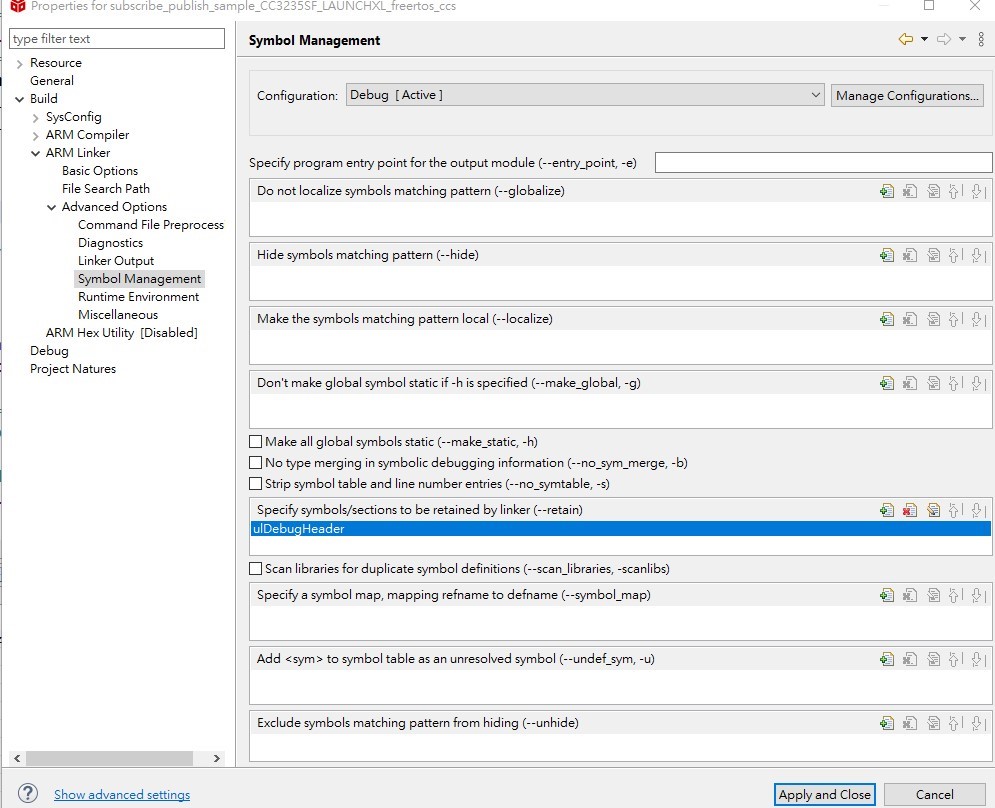The image size is (995, 808).
Task: Delete selected --retain list entry
Action: point(910,510)
